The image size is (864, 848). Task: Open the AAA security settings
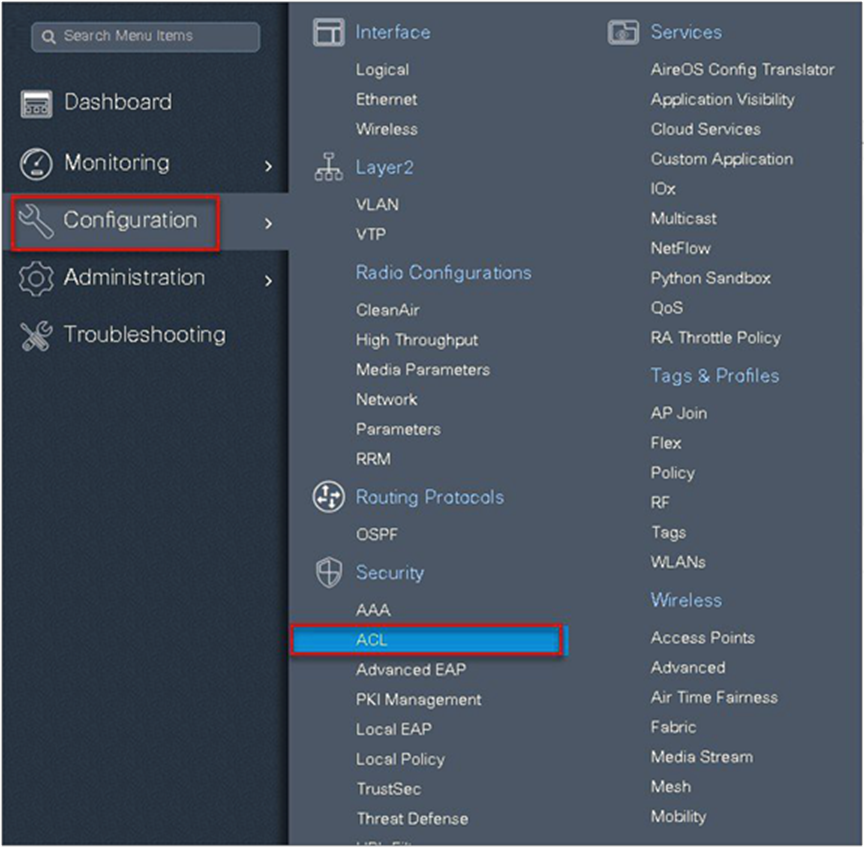click(x=373, y=610)
